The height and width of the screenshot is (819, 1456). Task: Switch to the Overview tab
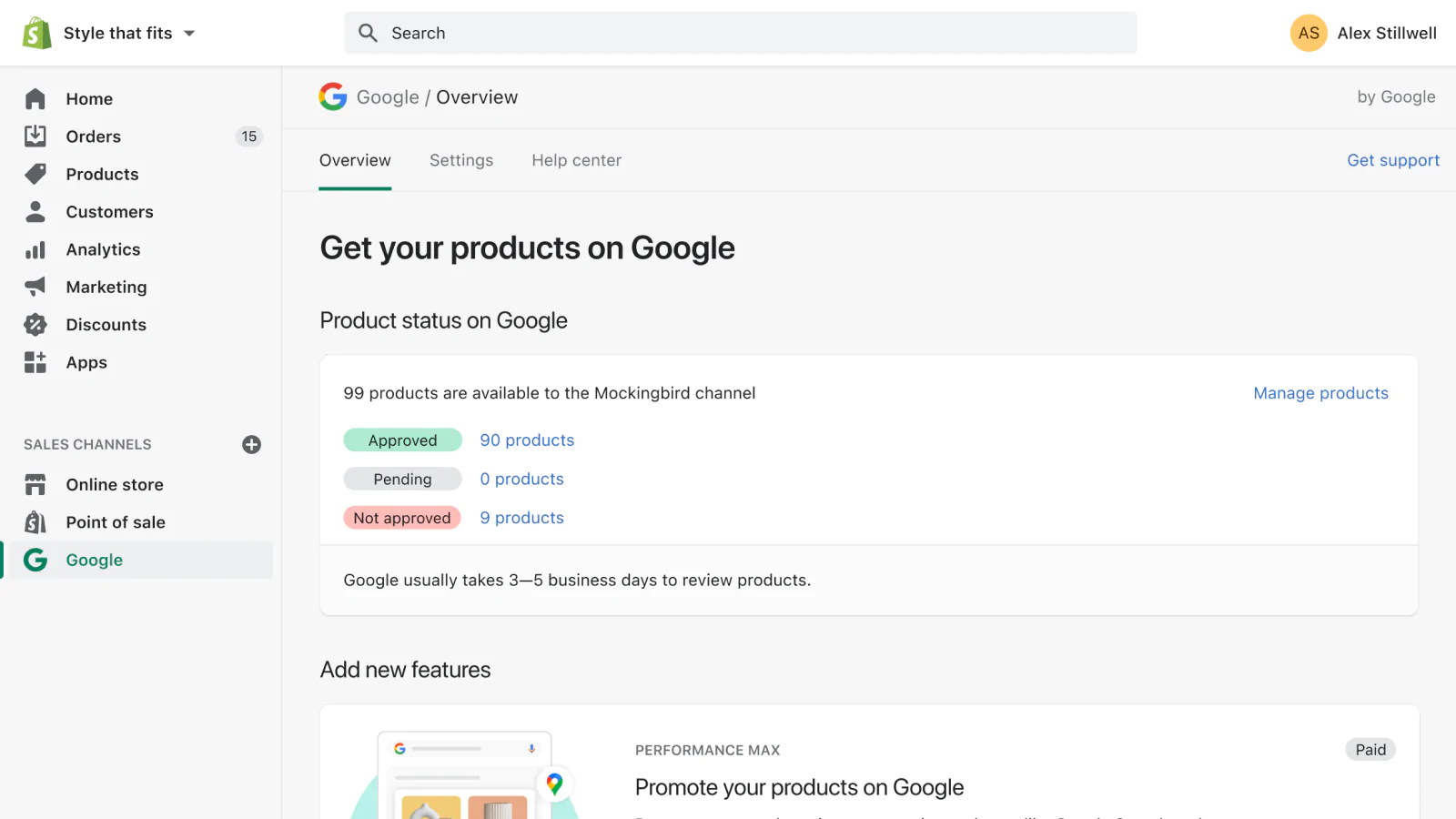pos(355,160)
